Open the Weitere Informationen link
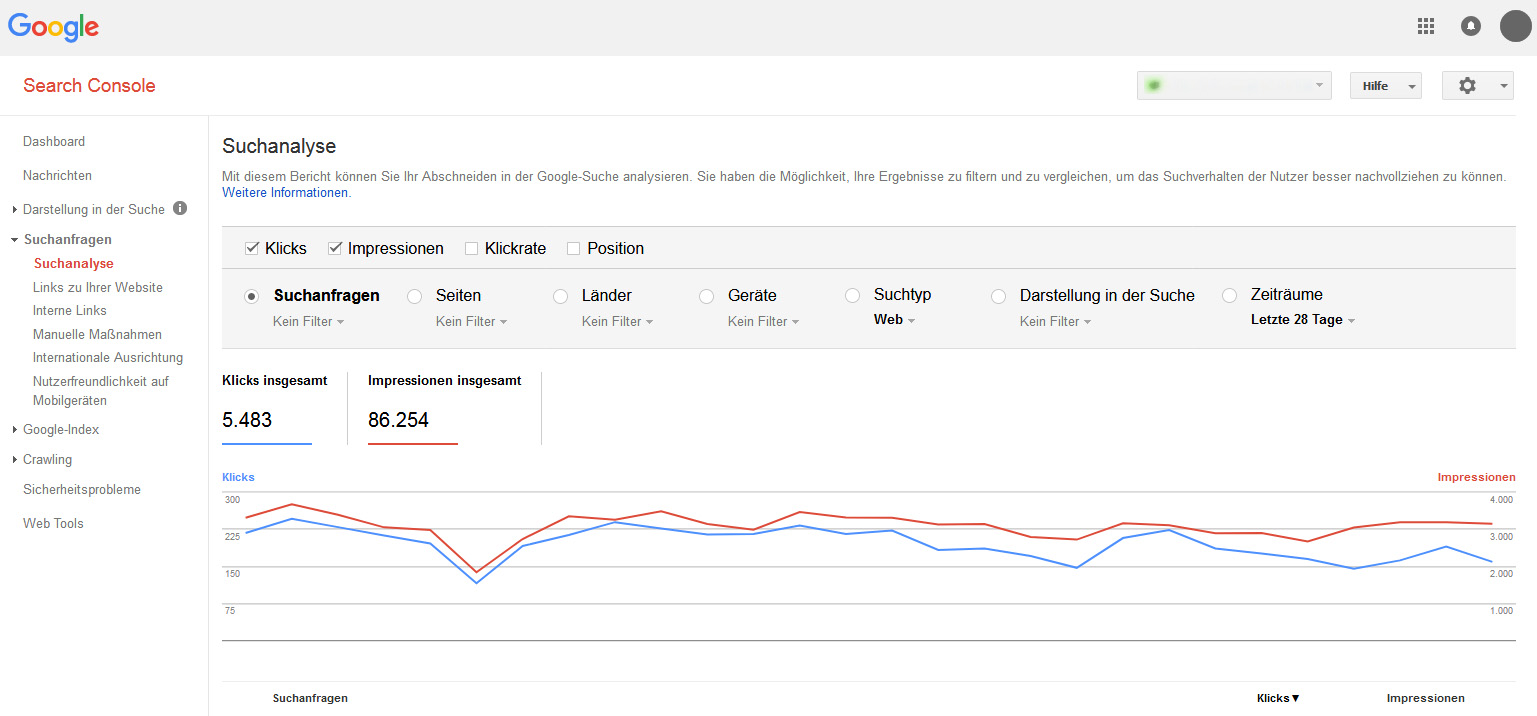 pos(285,193)
